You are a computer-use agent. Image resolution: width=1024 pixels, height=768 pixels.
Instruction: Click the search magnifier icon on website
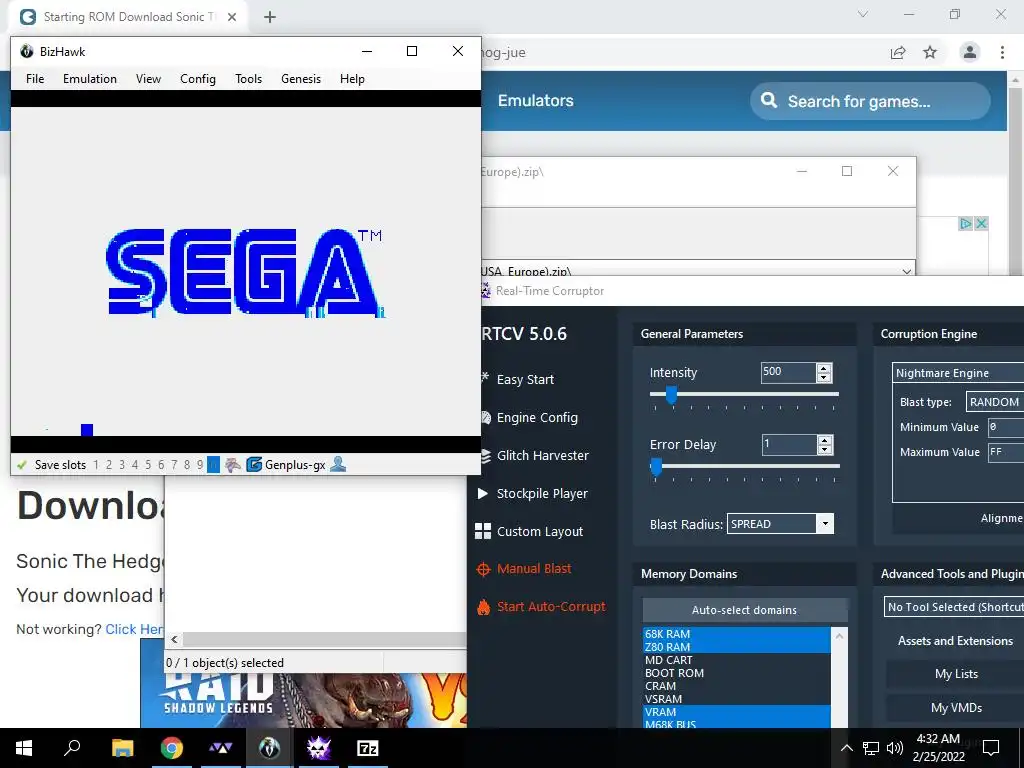(769, 100)
